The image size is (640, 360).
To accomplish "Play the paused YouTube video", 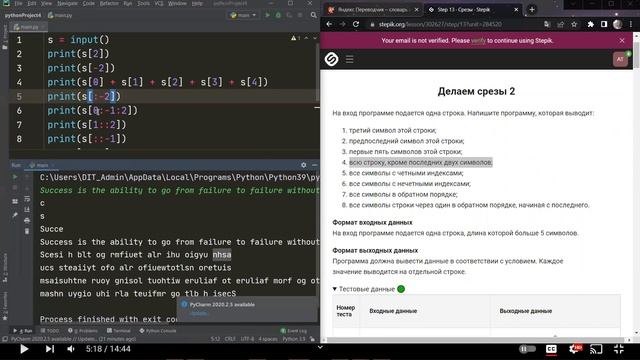I will 24,349.
